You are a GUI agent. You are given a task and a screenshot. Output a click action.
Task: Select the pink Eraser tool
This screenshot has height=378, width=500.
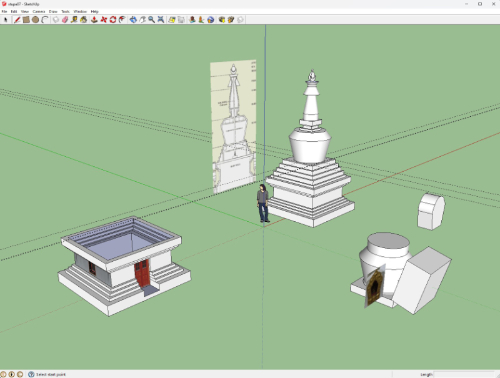[65, 20]
